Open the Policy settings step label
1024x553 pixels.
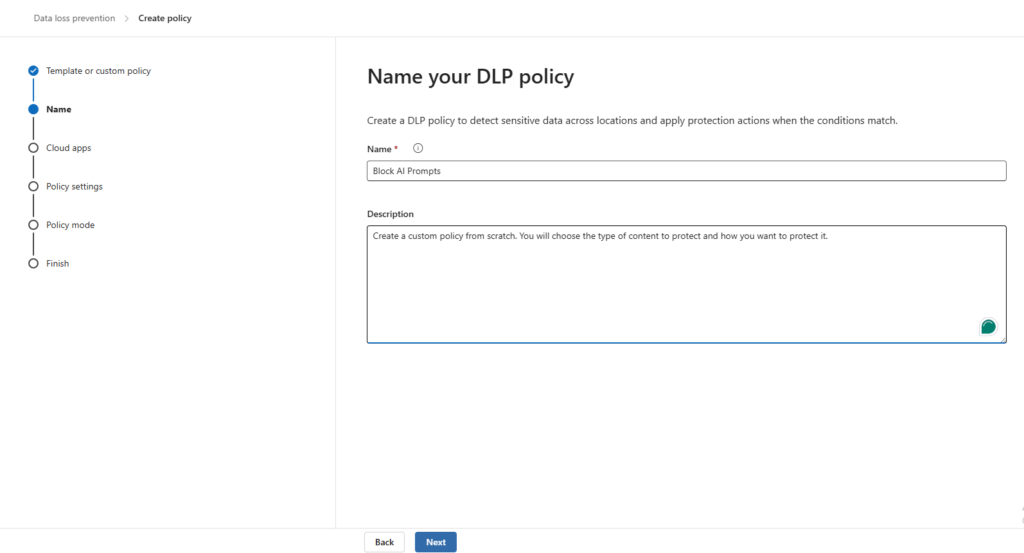point(74,186)
